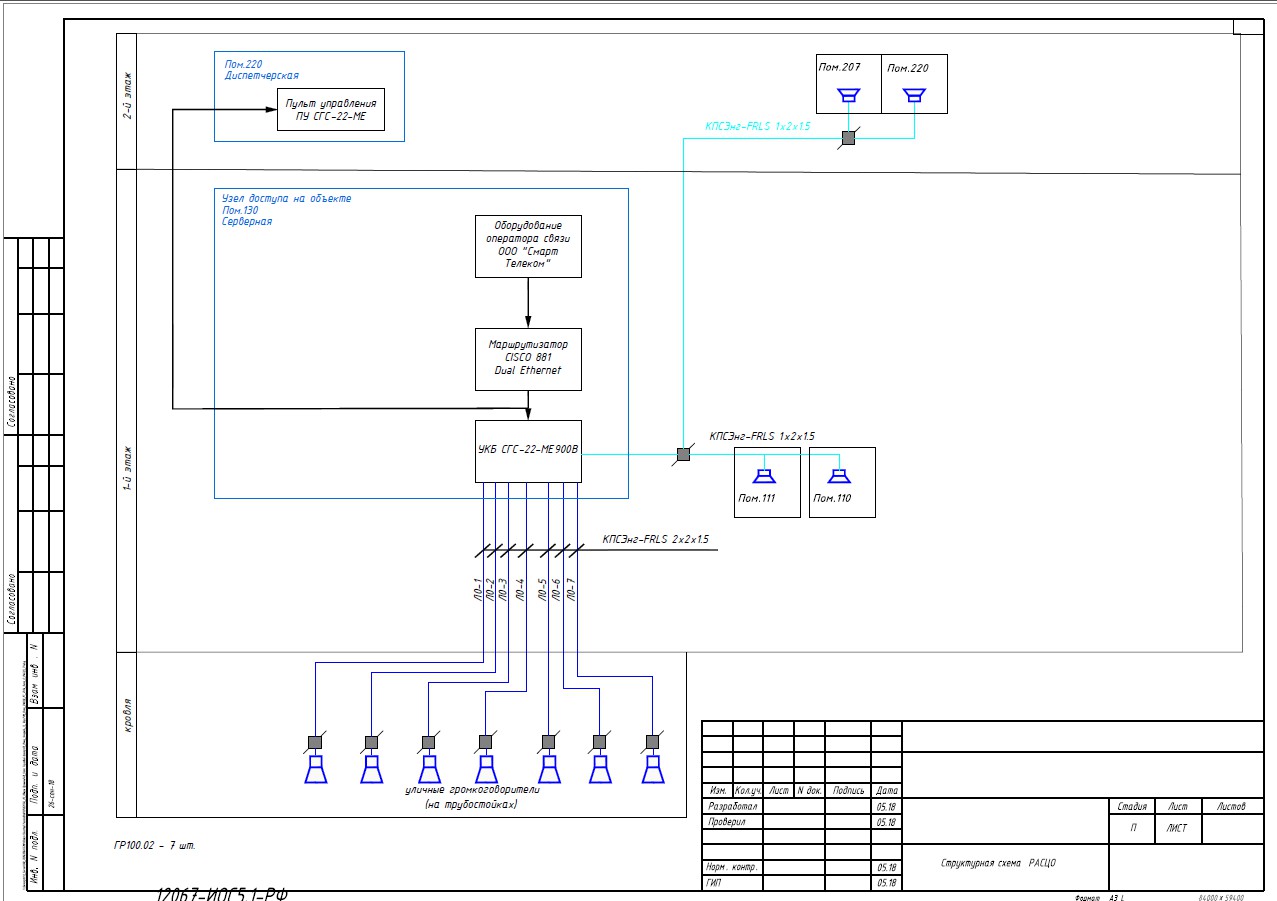The height and width of the screenshot is (901, 1277).
Task: Select the УКБ СГС-22-МЕ900В block
Action: click(528, 451)
